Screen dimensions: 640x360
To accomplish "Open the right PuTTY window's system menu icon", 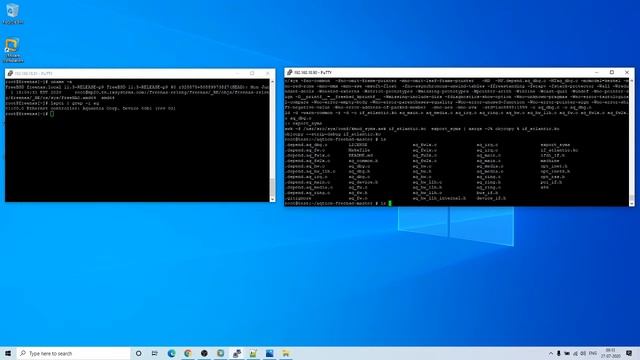I will 289,73.
